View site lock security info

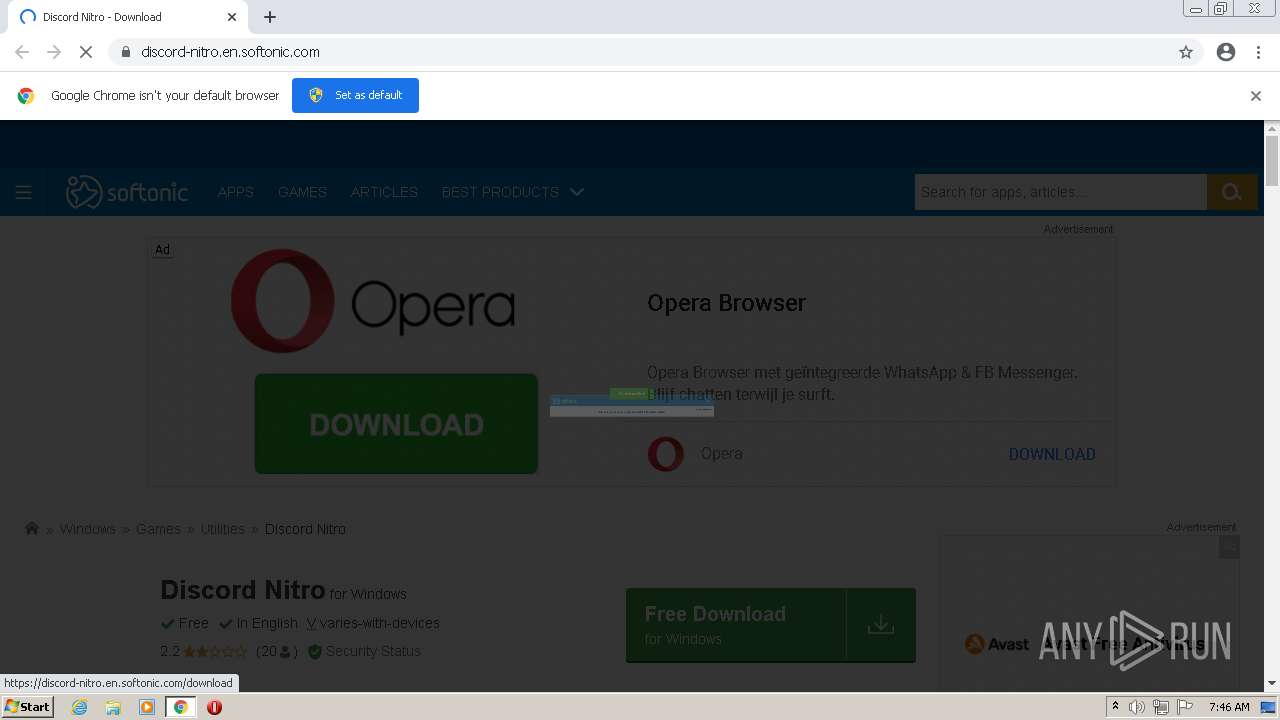[125, 52]
